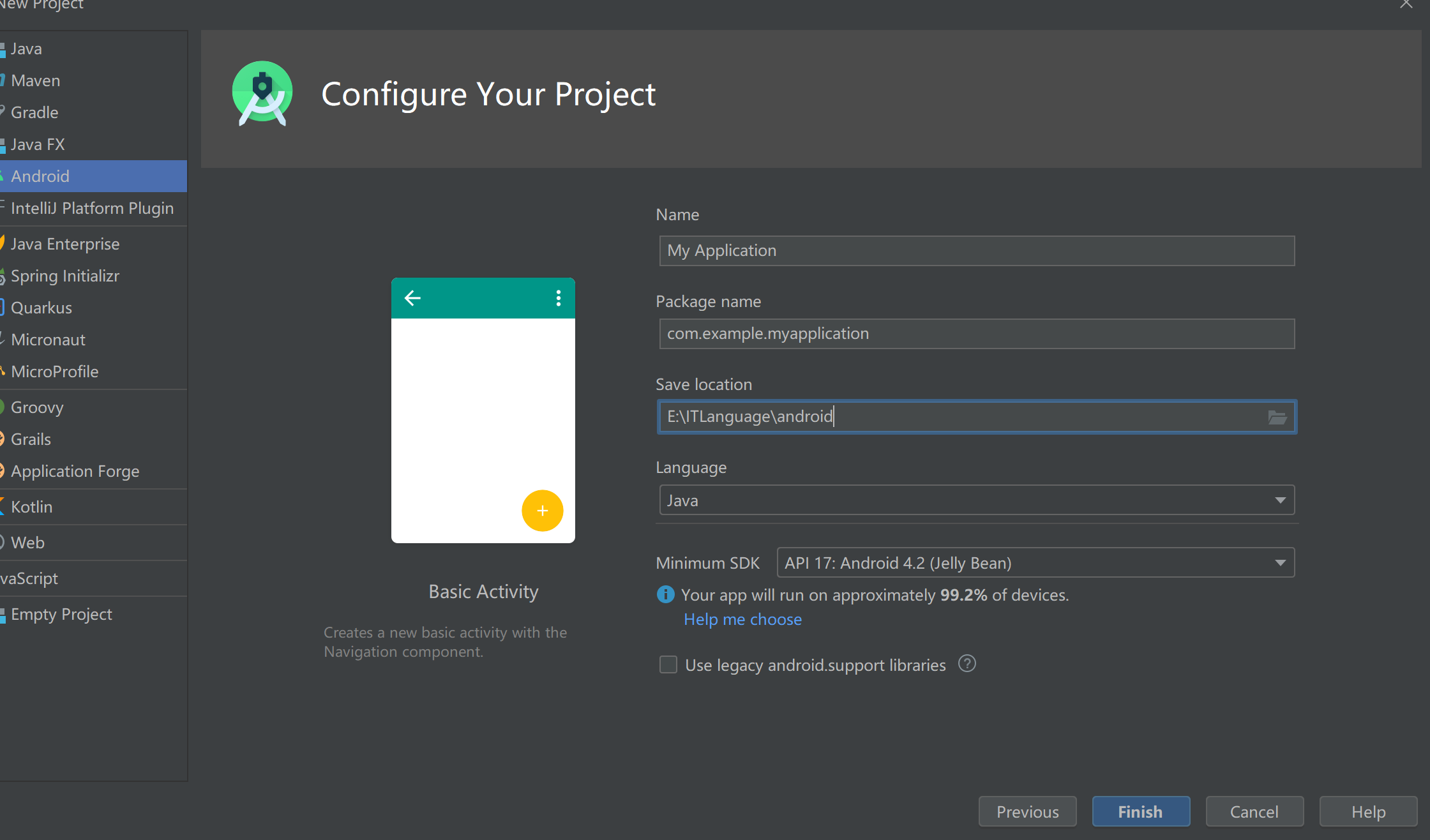Click the Android Studio logo icon
This screenshot has width=1430, height=840.
coord(262,94)
